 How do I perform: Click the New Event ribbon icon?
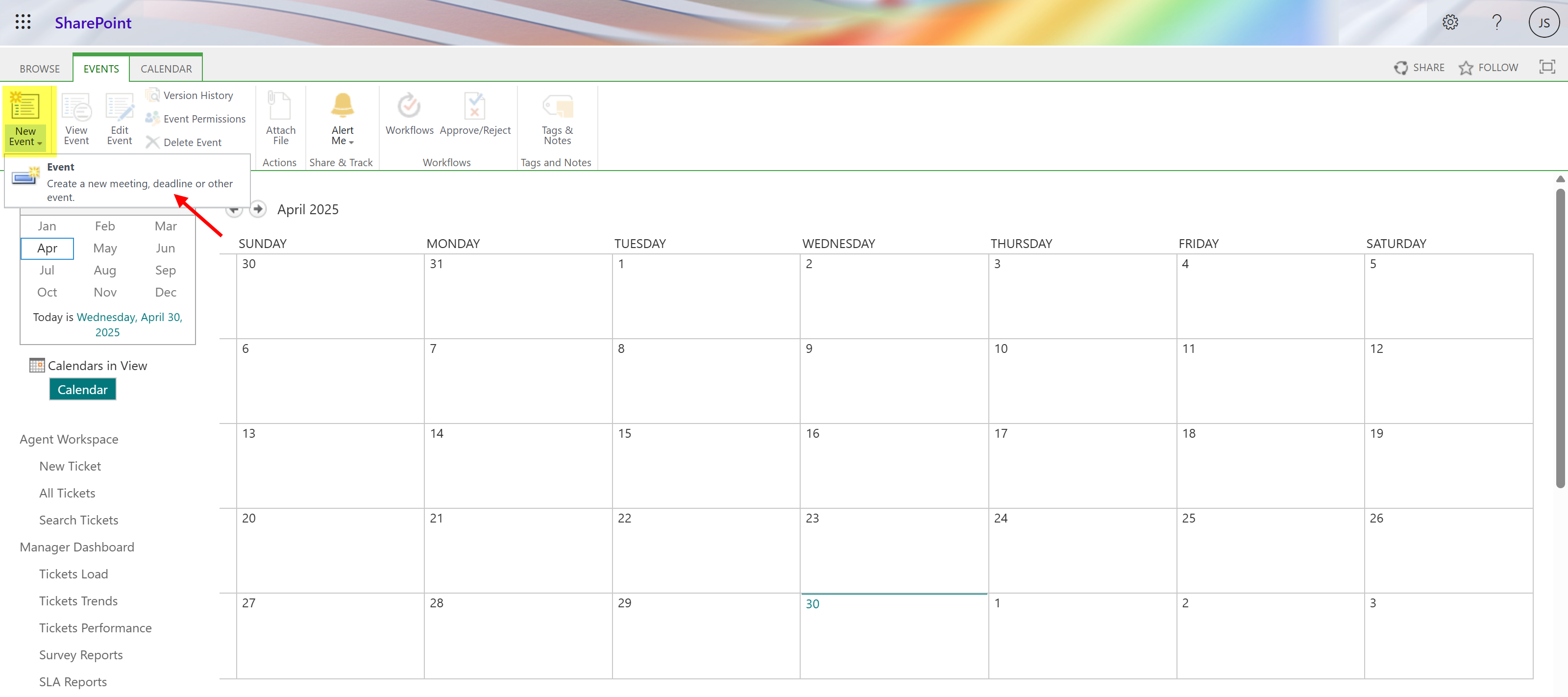[x=25, y=106]
